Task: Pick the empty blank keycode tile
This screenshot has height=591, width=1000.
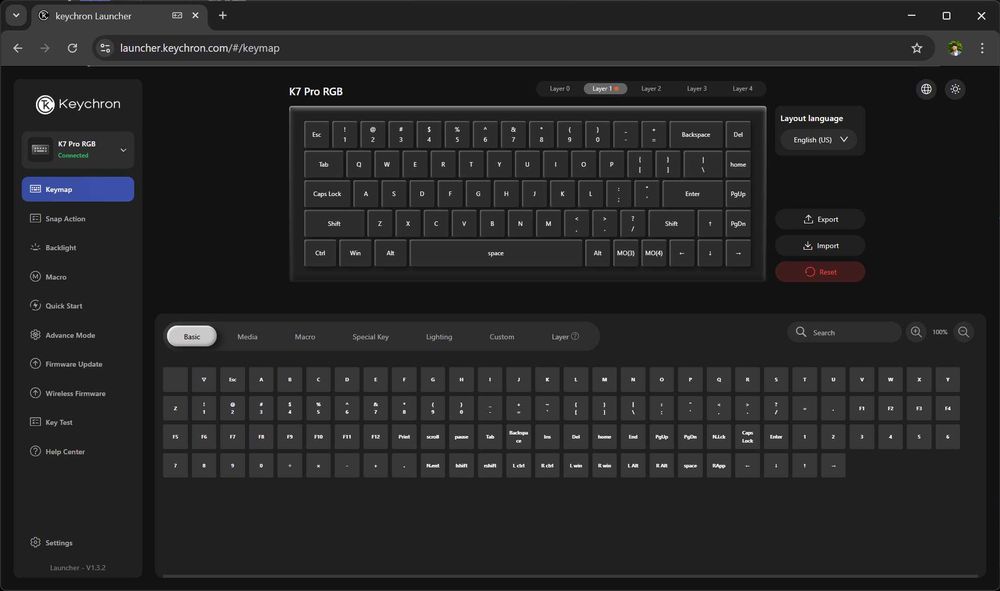Action: 175,379
